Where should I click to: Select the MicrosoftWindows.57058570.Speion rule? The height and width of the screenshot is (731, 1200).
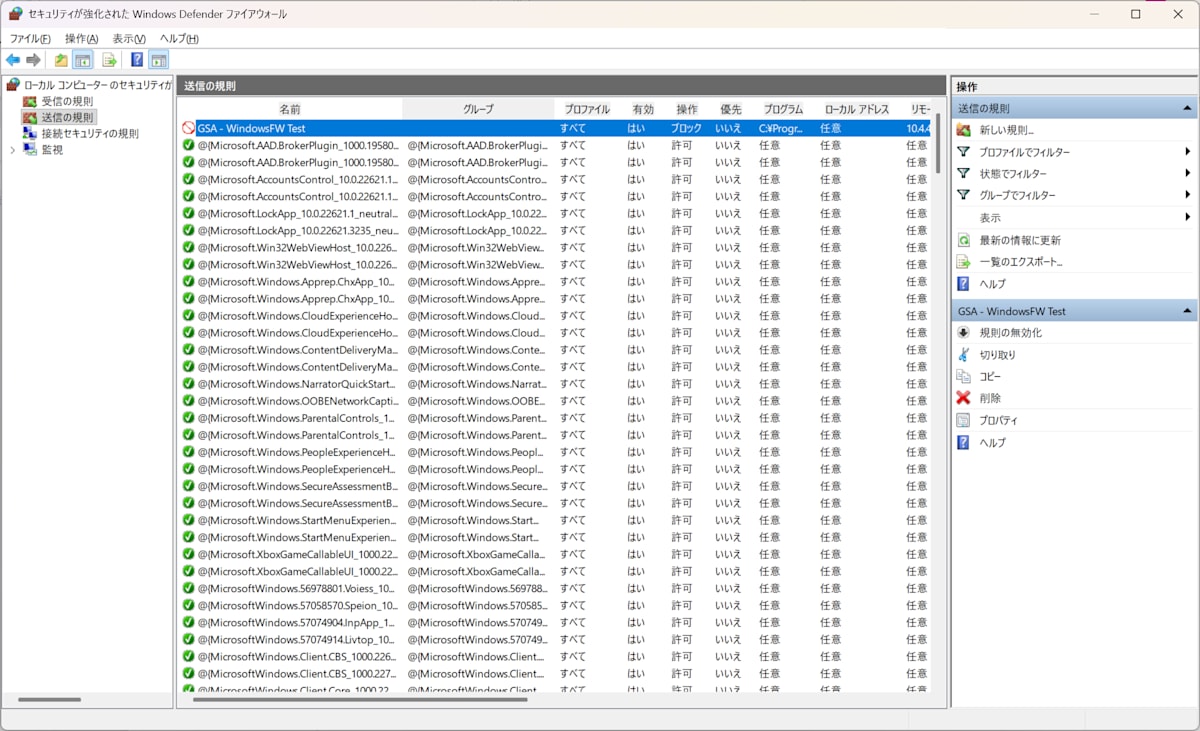pos(298,605)
